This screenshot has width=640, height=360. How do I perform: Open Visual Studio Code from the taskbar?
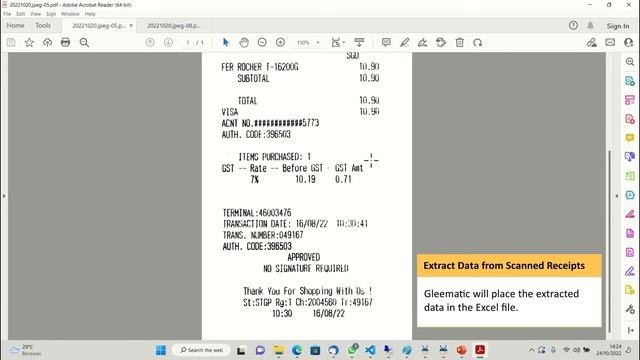click(370, 350)
